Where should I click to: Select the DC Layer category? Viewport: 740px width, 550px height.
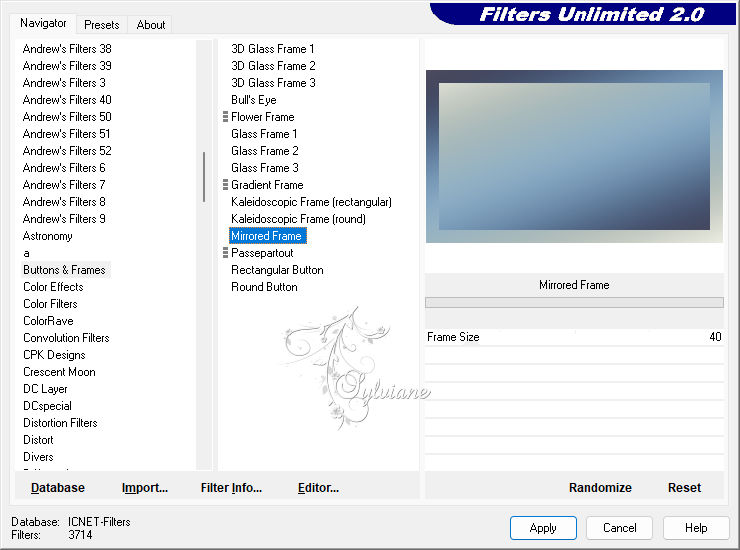click(45, 389)
